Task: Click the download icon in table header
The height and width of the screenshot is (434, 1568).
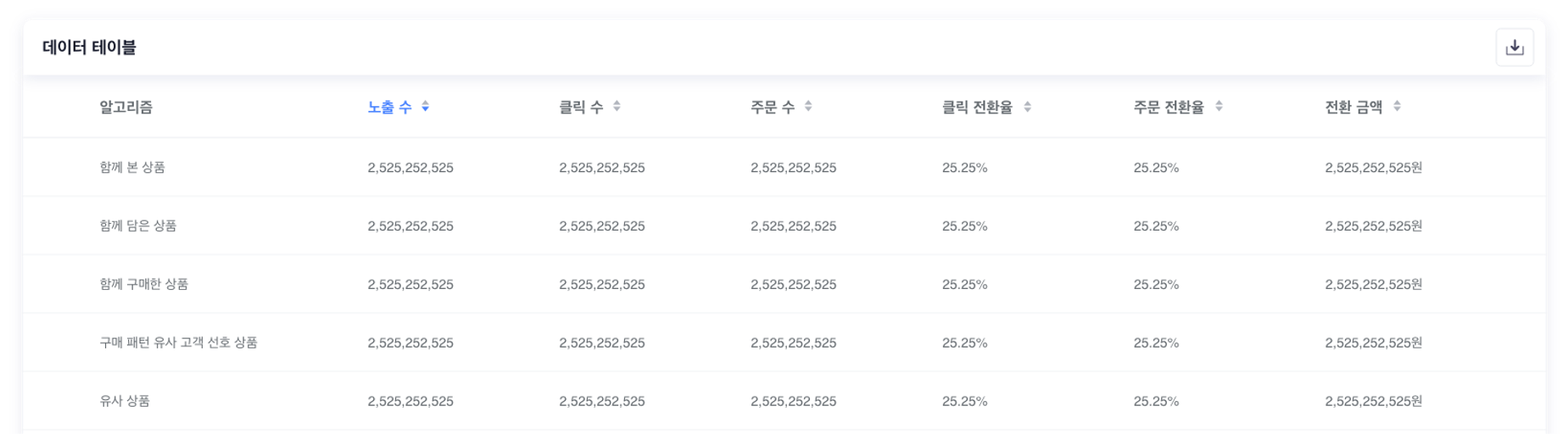Action: [1514, 47]
